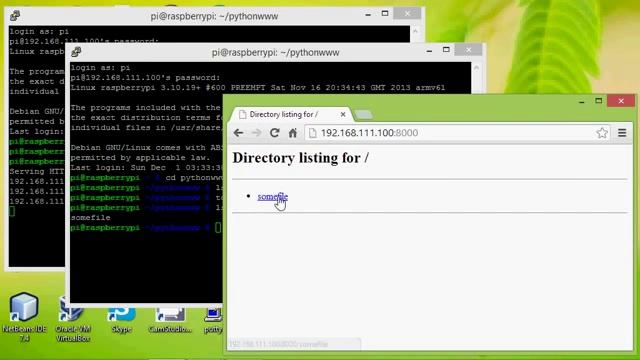Viewport: 640px width, 360px height.
Task: Maximize the back PuTTY terminal window
Action: [385, 13]
